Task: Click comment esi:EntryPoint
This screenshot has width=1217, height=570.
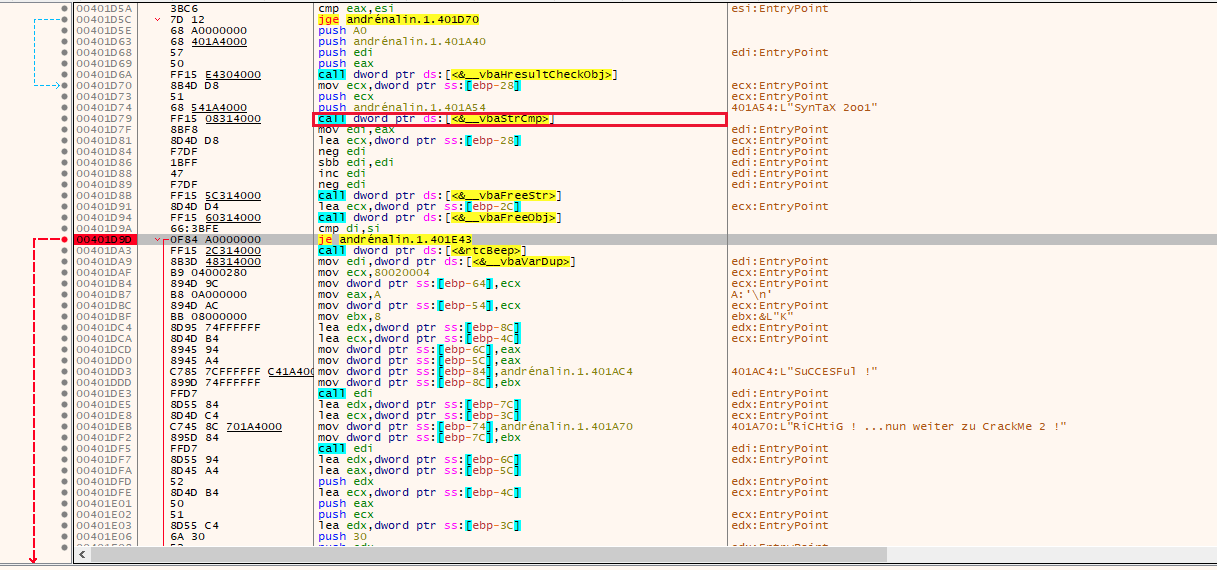Action: point(780,9)
